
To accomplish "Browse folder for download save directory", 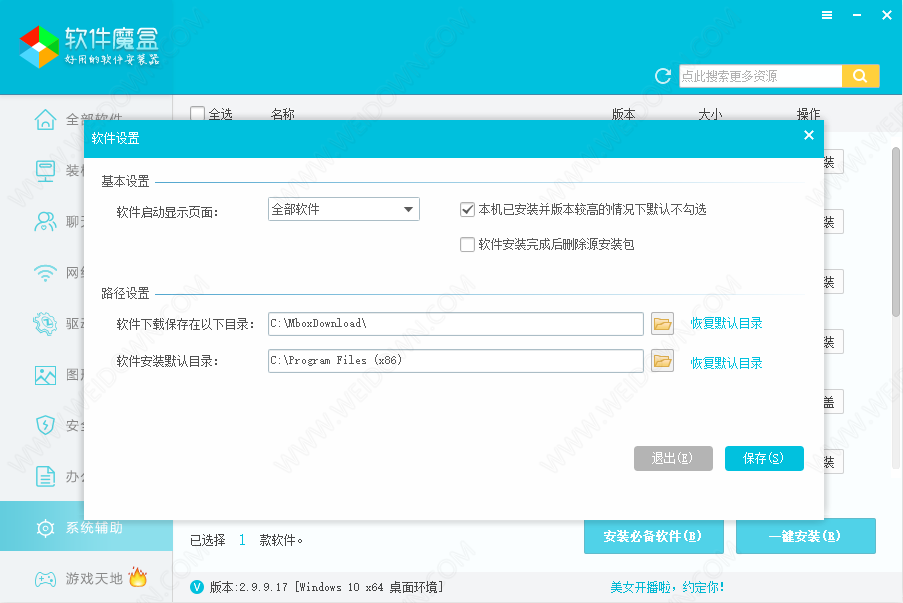I will tap(662, 323).
